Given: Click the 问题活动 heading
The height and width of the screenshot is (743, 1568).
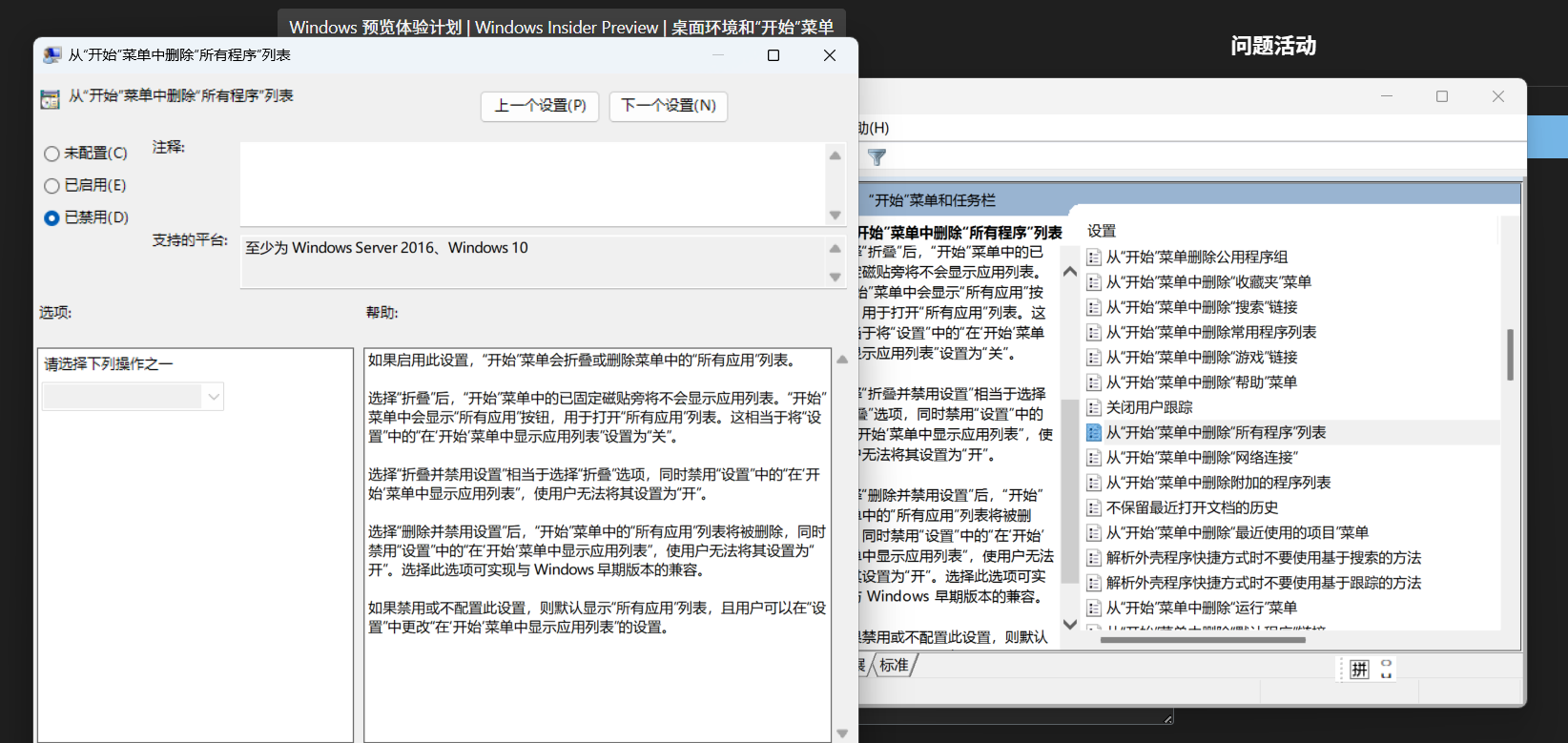Looking at the screenshot, I should coord(1273,46).
